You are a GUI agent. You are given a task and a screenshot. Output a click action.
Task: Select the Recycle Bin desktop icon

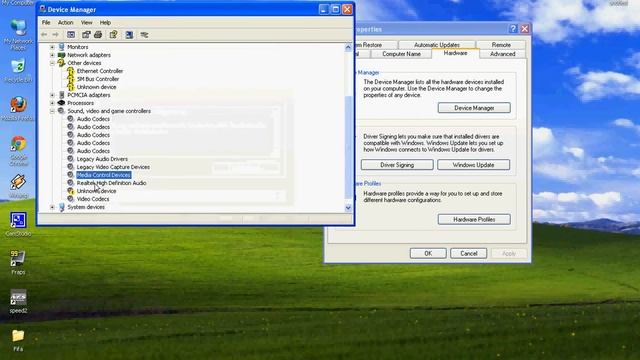(18, 71)
